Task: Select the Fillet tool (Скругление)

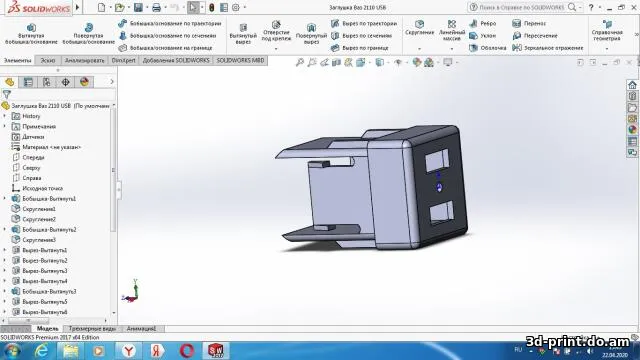Action: click(419, 28)
